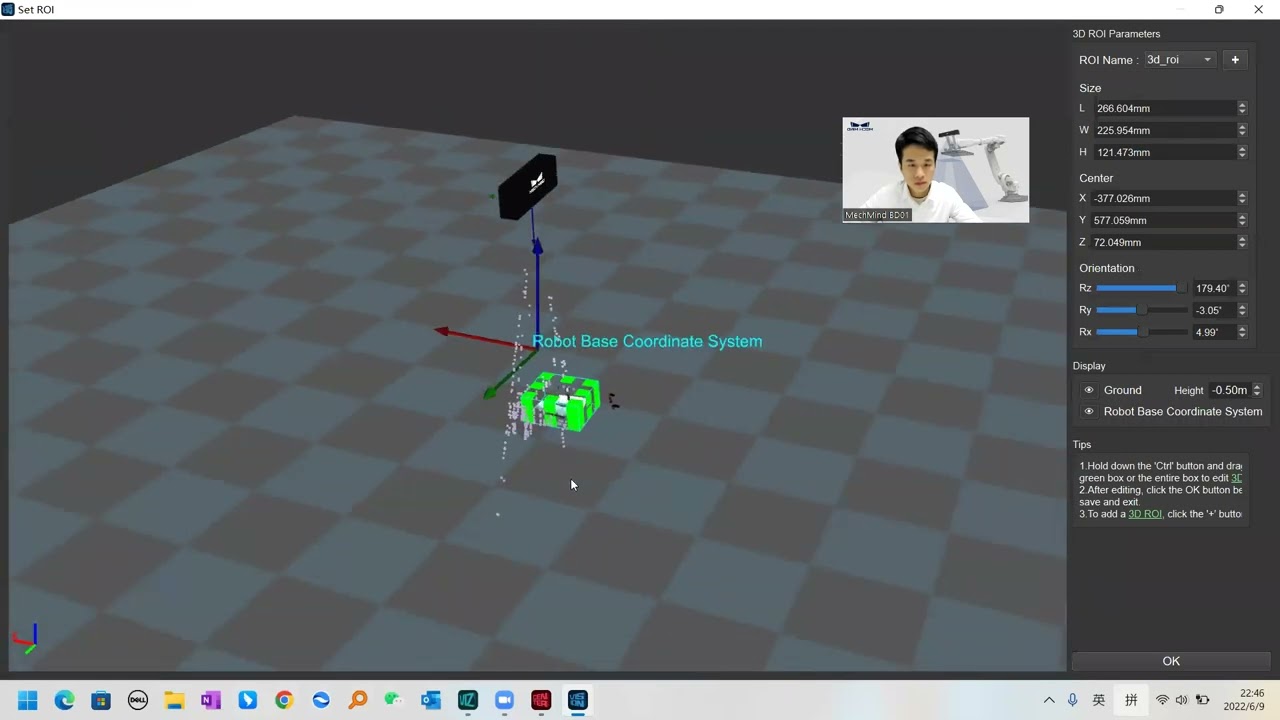
Task: Open Outlook from taskbar
Action: (431, 700)
